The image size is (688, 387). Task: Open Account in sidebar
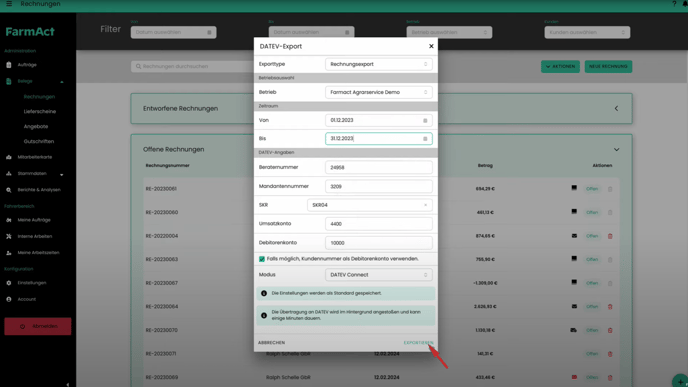click(x=26, y=299)
